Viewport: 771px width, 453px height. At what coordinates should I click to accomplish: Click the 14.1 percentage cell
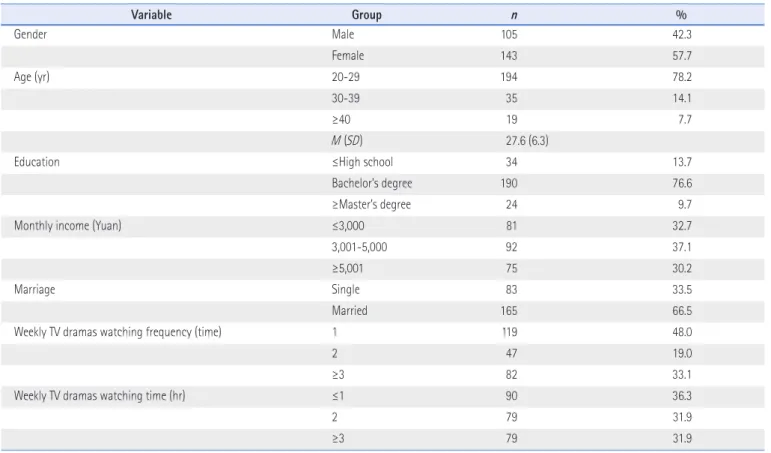pyautogui.click(x=682, y=98)
